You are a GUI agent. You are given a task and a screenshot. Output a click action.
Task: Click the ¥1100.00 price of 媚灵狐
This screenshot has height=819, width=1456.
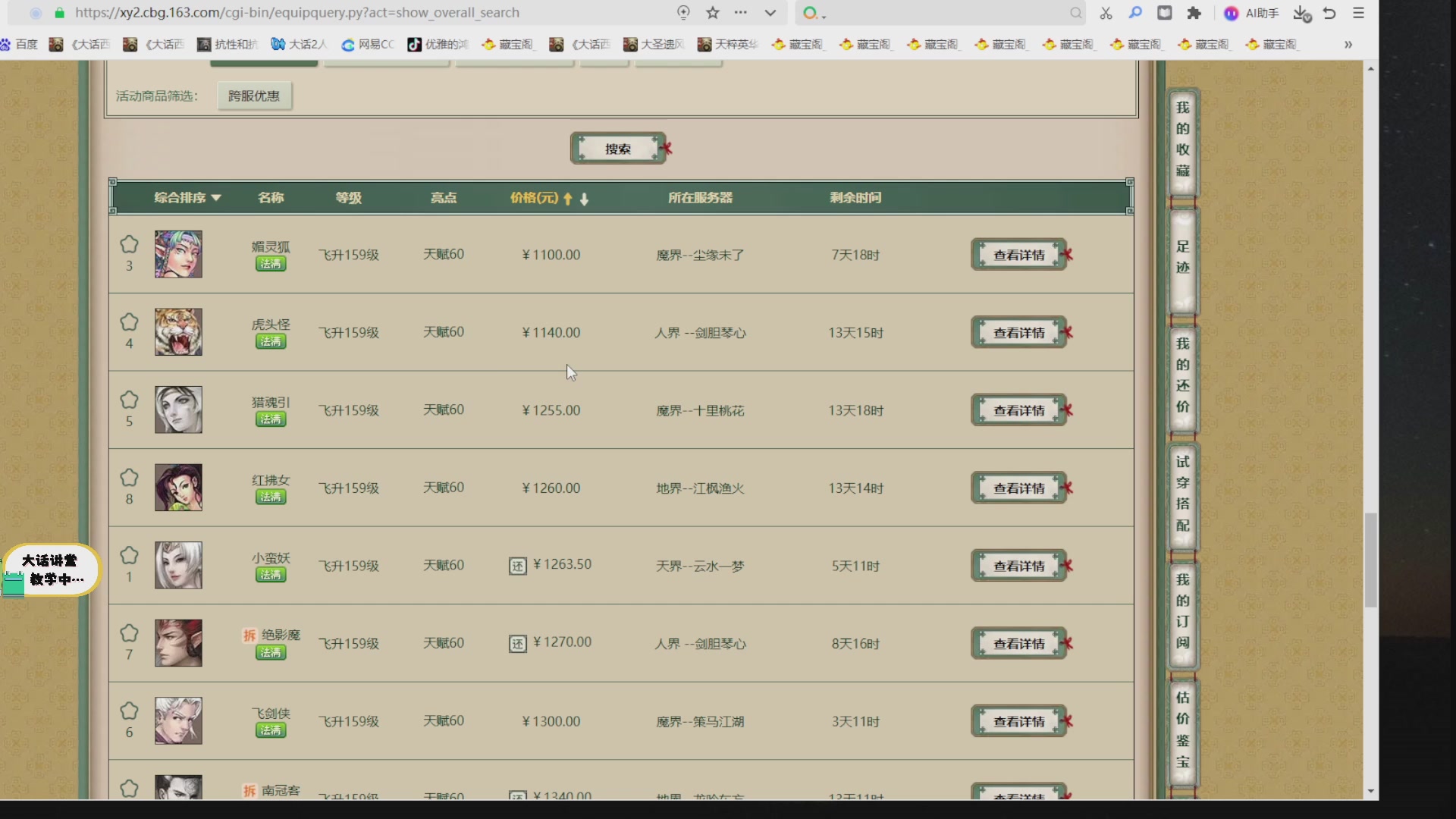551,255
